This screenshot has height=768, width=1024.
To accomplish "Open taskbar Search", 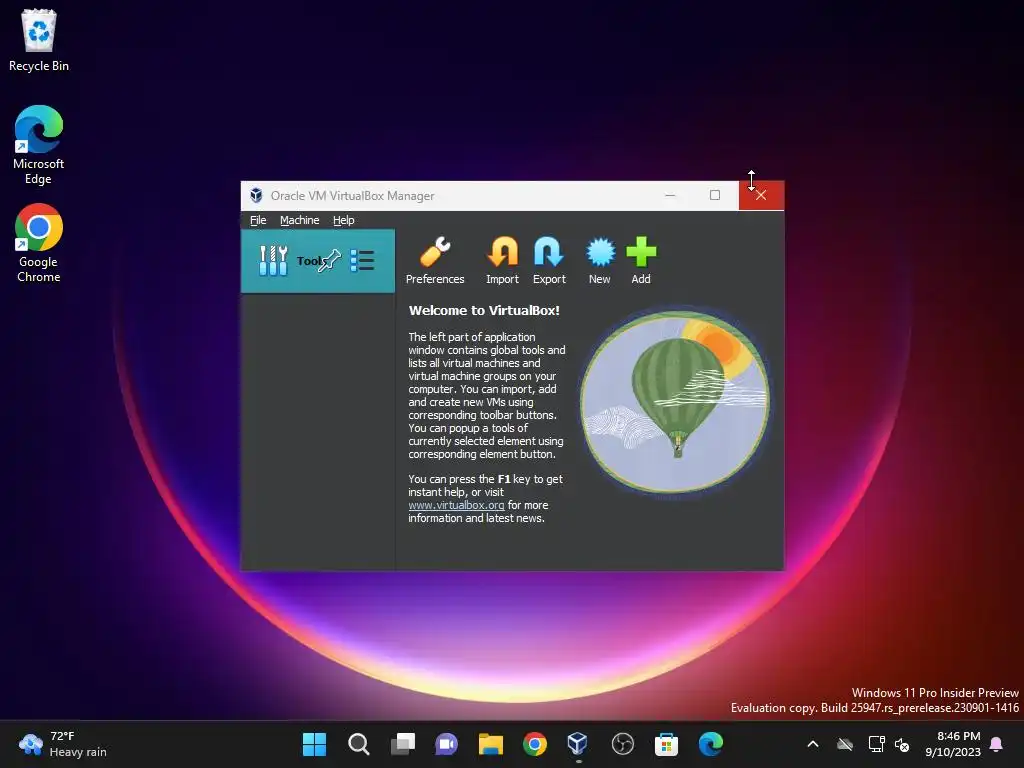I will click(x=359, y=744).
